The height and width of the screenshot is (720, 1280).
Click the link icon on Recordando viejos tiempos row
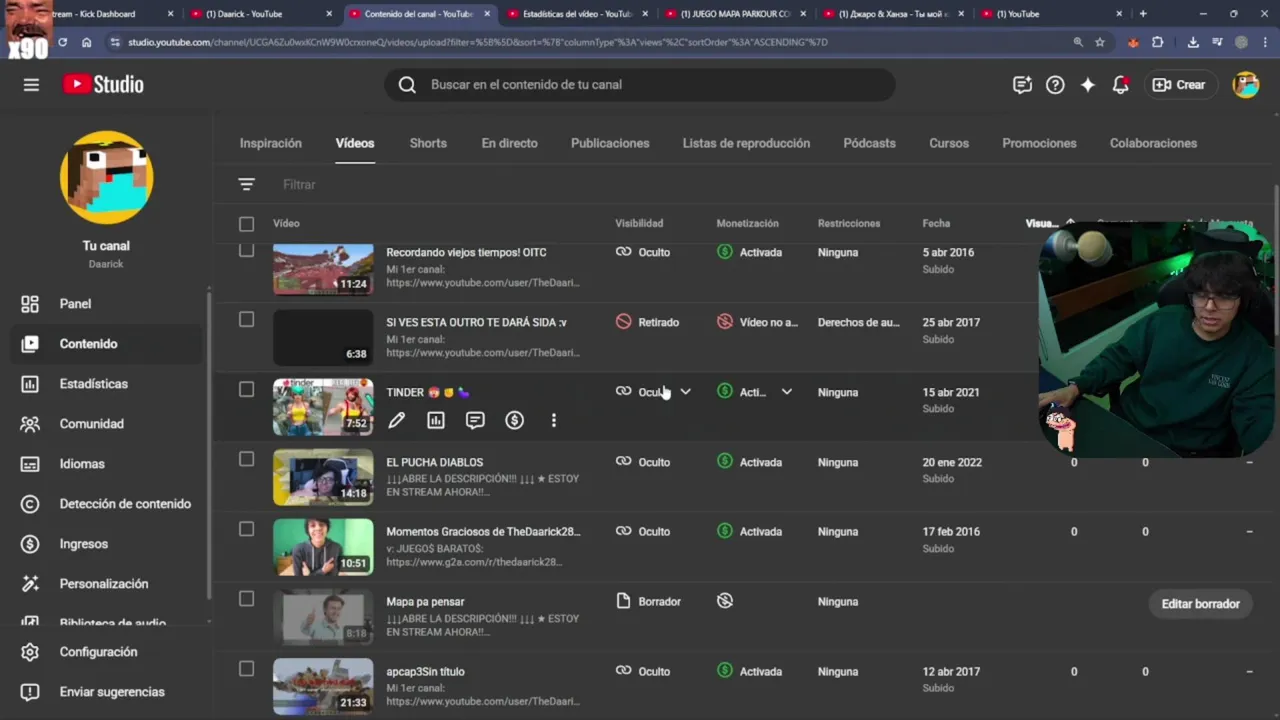624,252
